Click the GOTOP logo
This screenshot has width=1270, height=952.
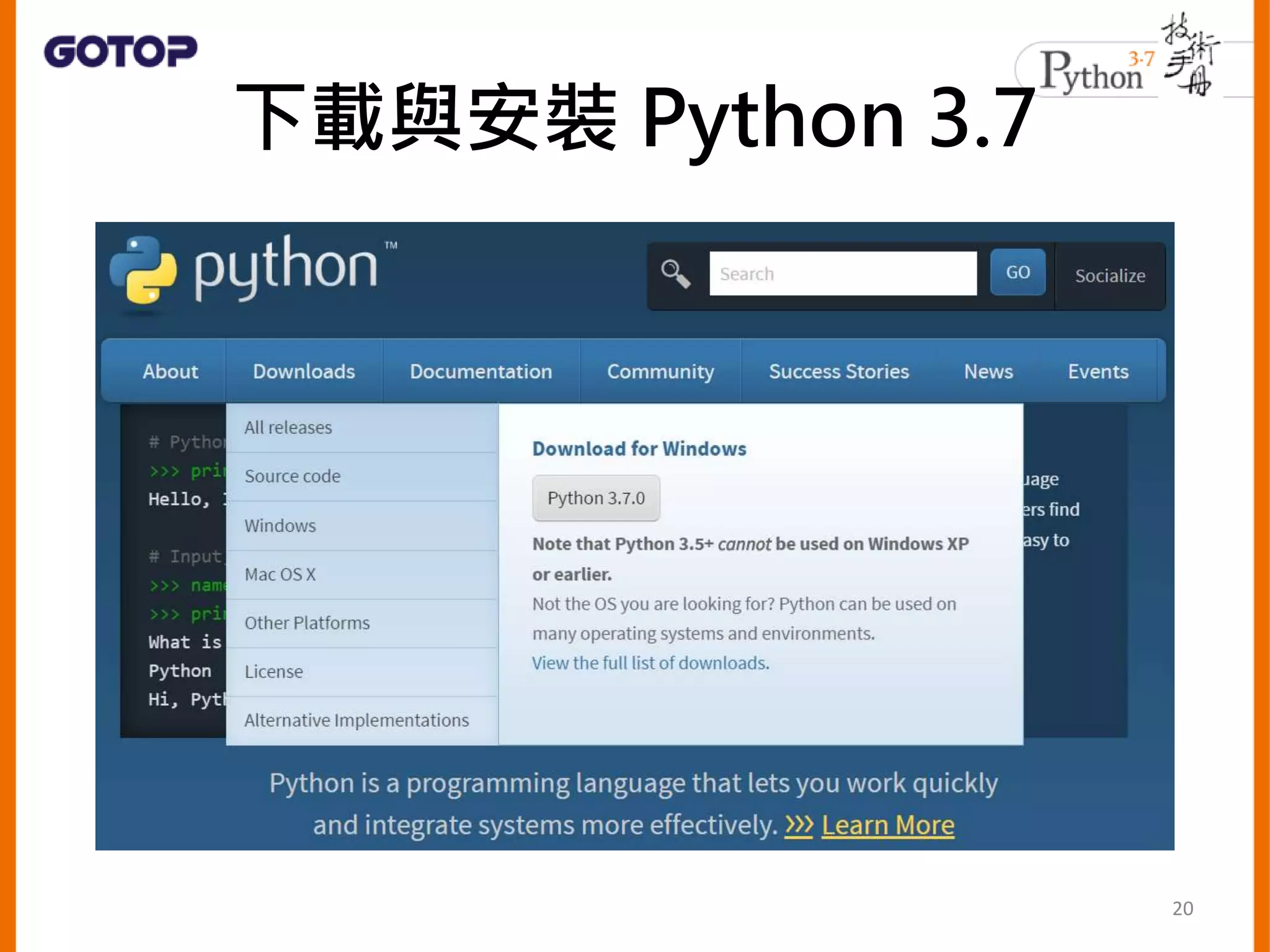[x=120, y=51]
